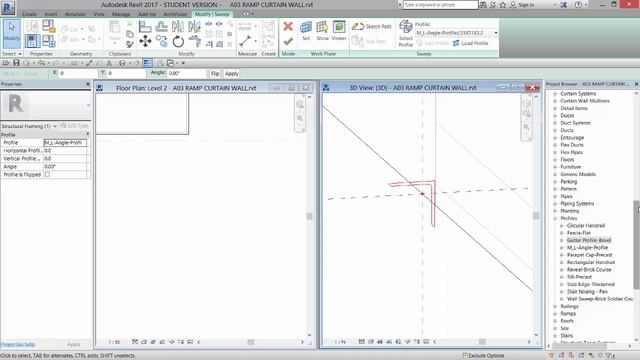
Task: Click the help question mark icon
Action: 578,5
